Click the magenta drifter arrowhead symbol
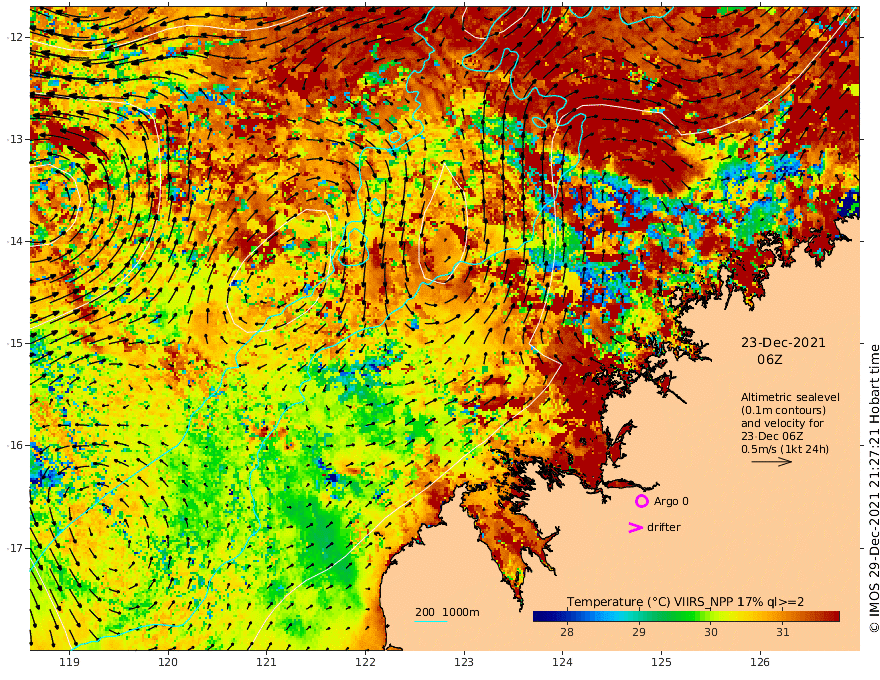The width and height of the screenshot is (880, 680). click(635, 527)
